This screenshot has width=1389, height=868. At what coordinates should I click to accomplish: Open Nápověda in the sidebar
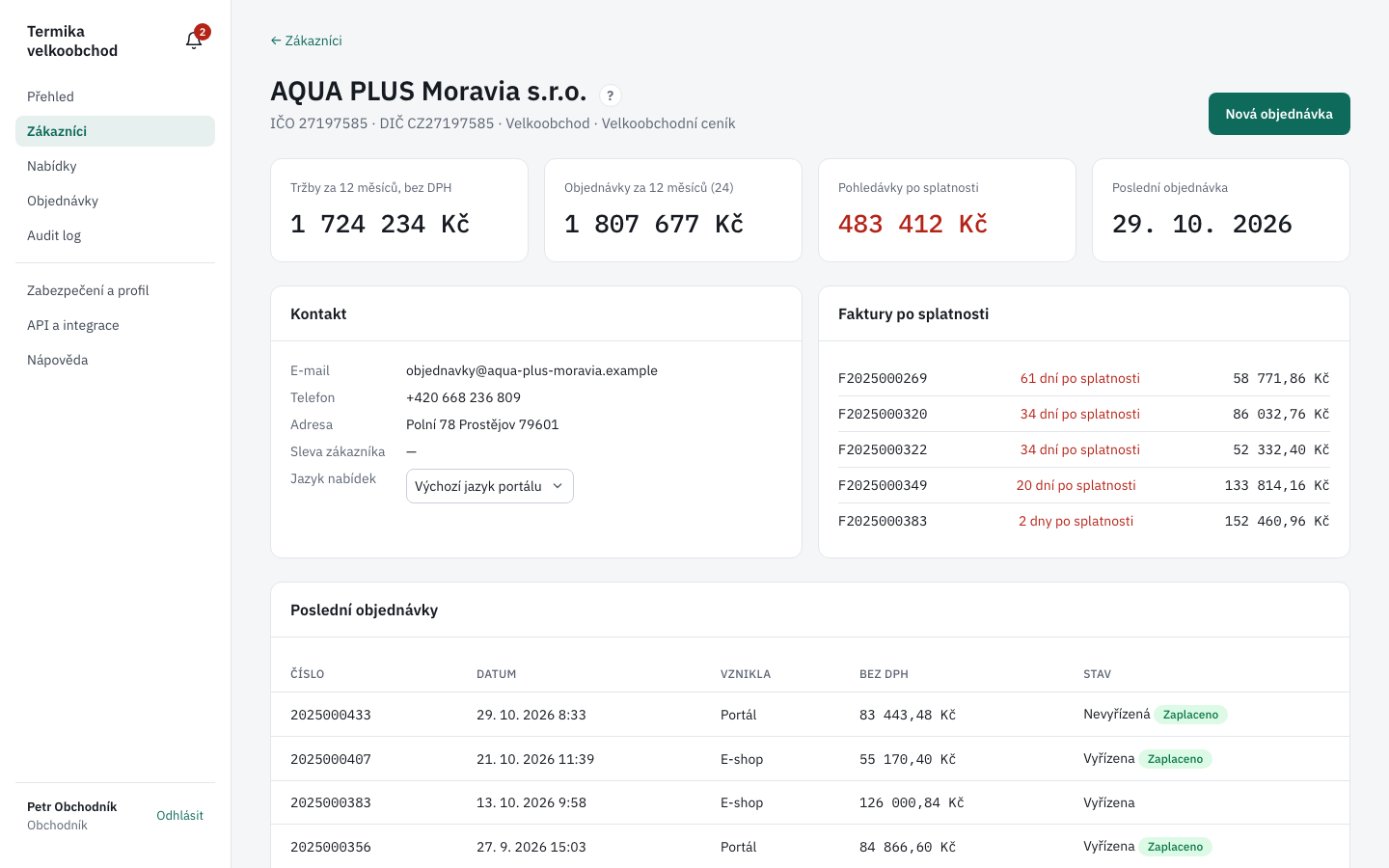coord(115,360)
